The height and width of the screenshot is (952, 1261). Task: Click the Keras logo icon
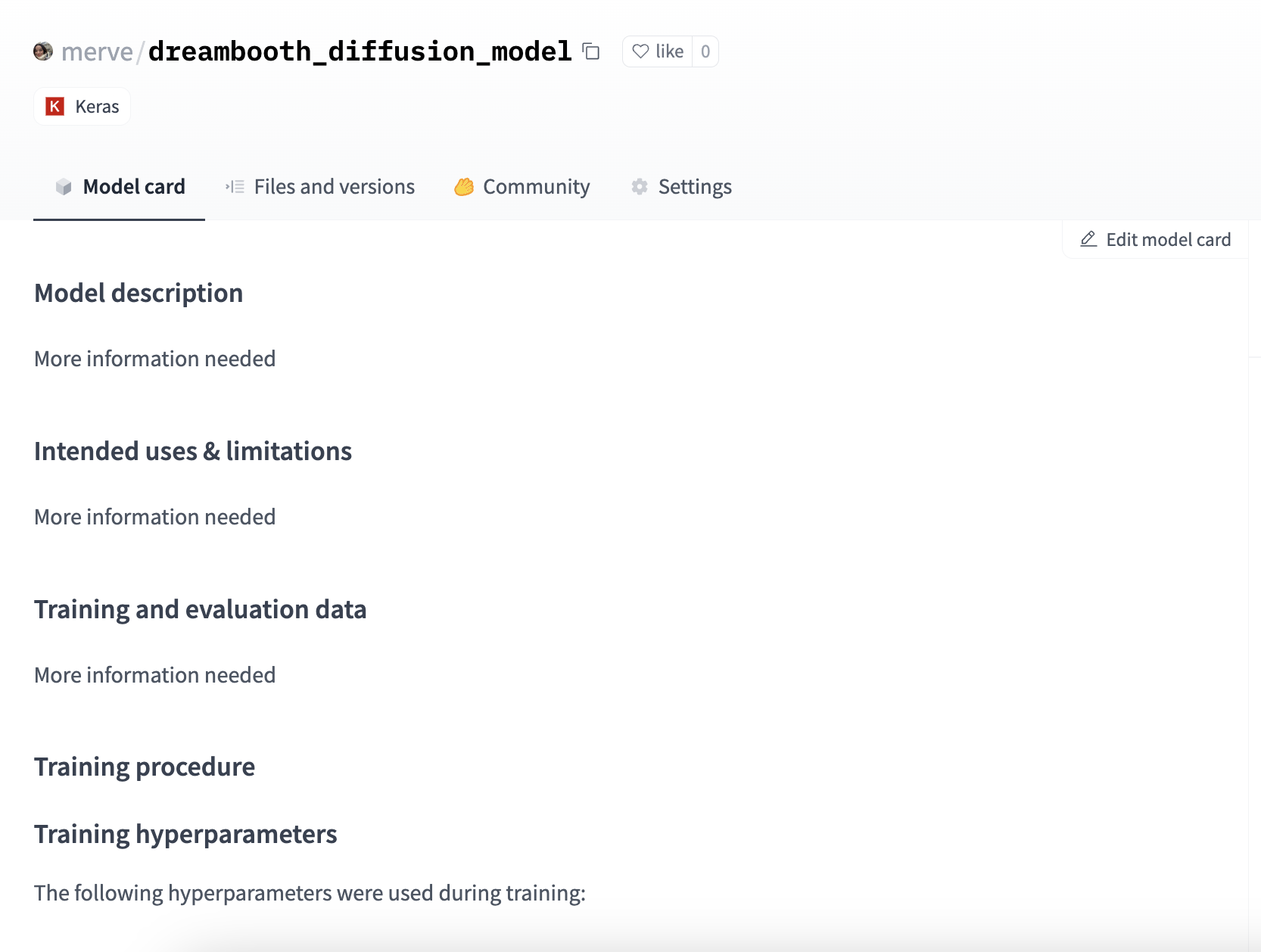coord(55,107)
